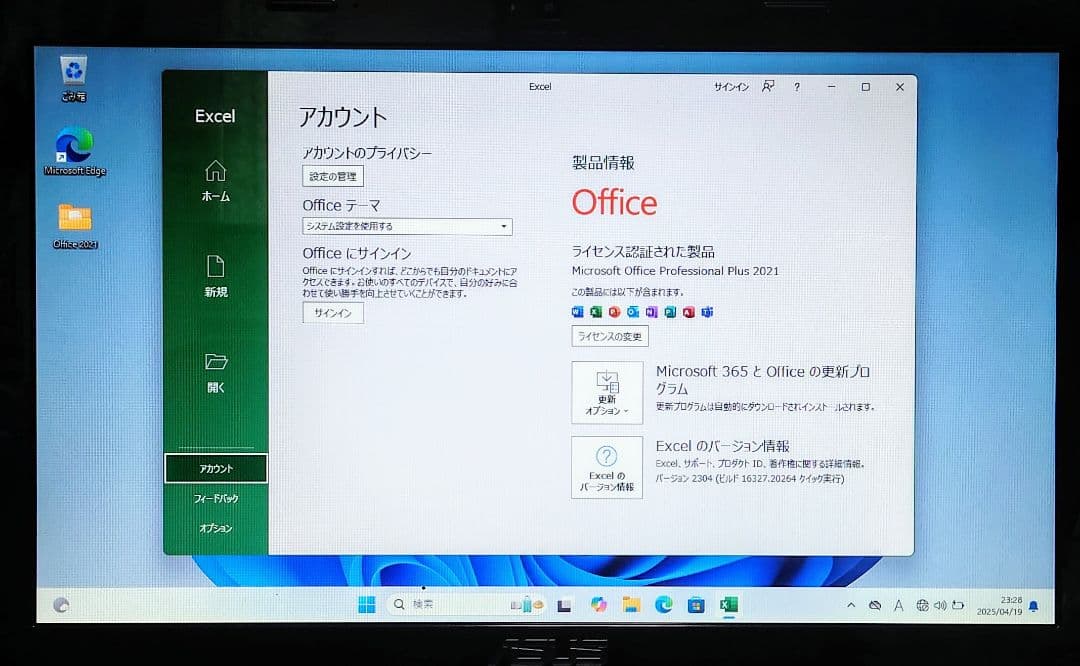Click the Outlook icon in included products
The width and height of the screenshot is (1080, 666).
click(x=633, y=312)
